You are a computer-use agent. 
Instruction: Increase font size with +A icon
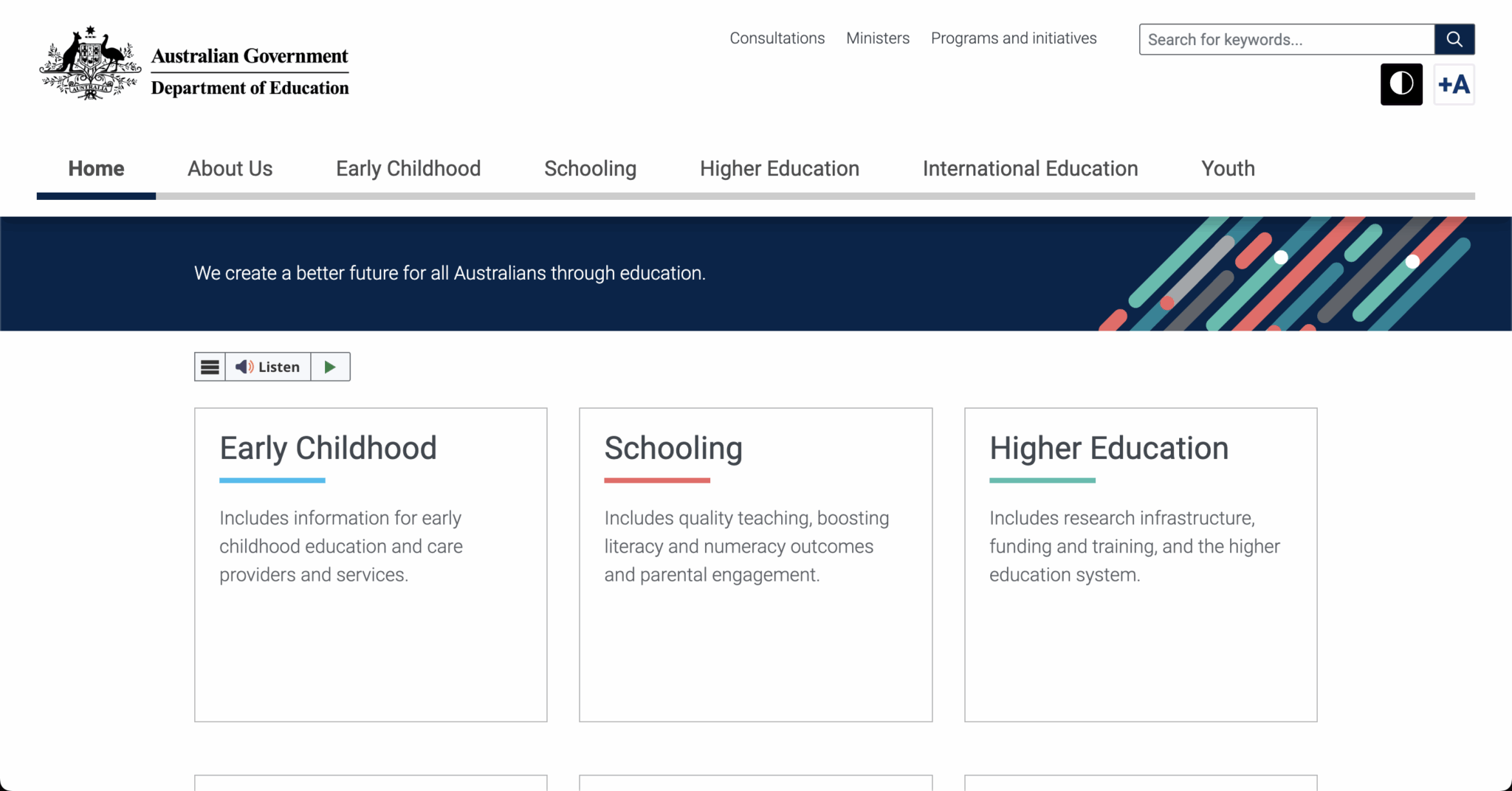tap(1454, 84)
